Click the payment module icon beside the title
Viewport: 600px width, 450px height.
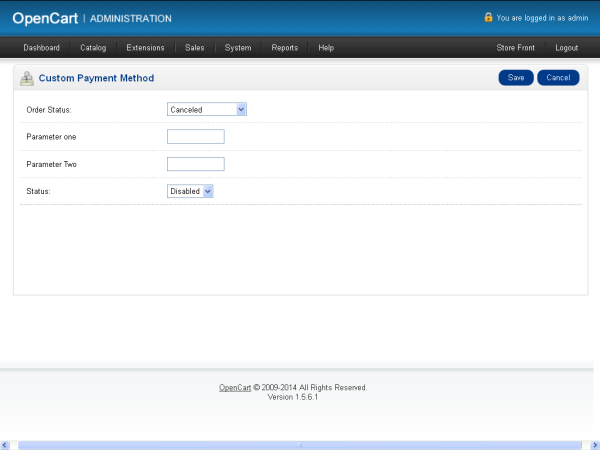27,78
